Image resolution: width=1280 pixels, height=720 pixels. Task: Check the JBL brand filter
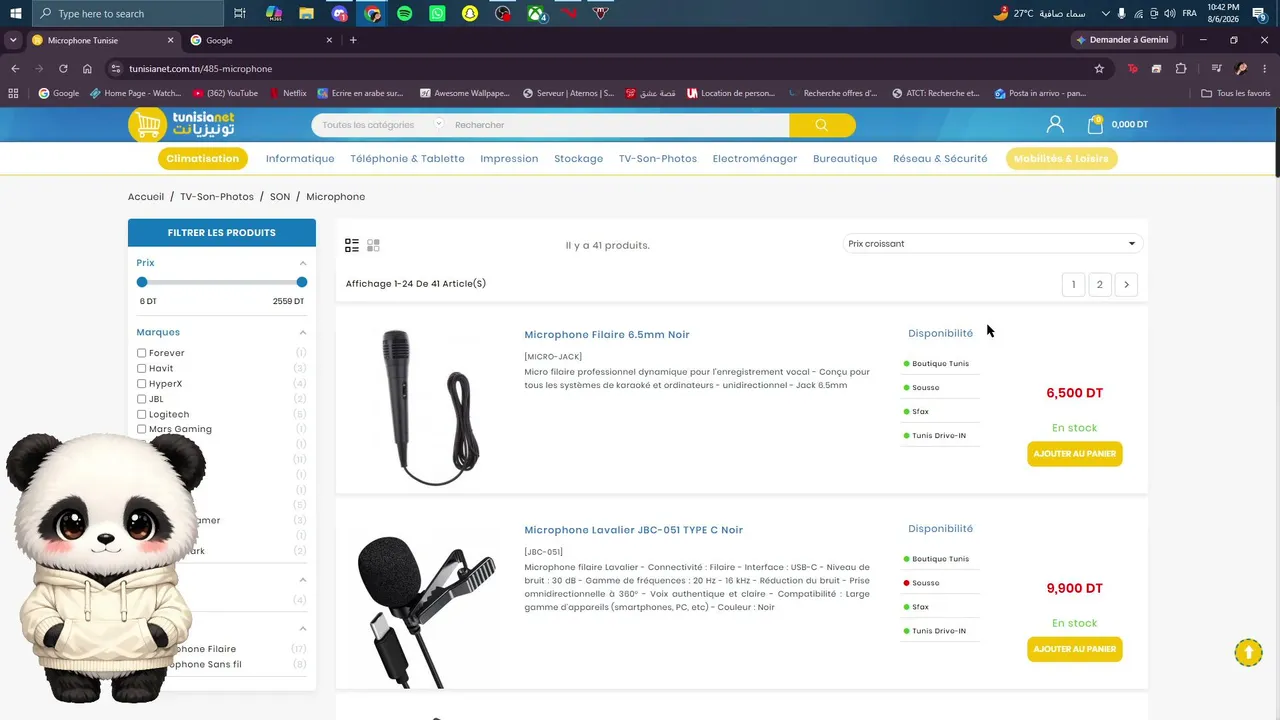coord(141,399)
